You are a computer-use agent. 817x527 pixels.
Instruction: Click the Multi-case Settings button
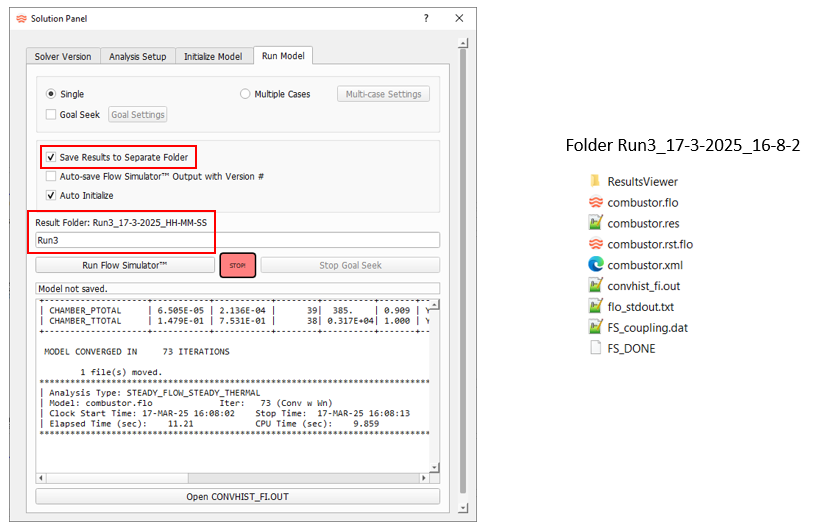tap(383, 94)
